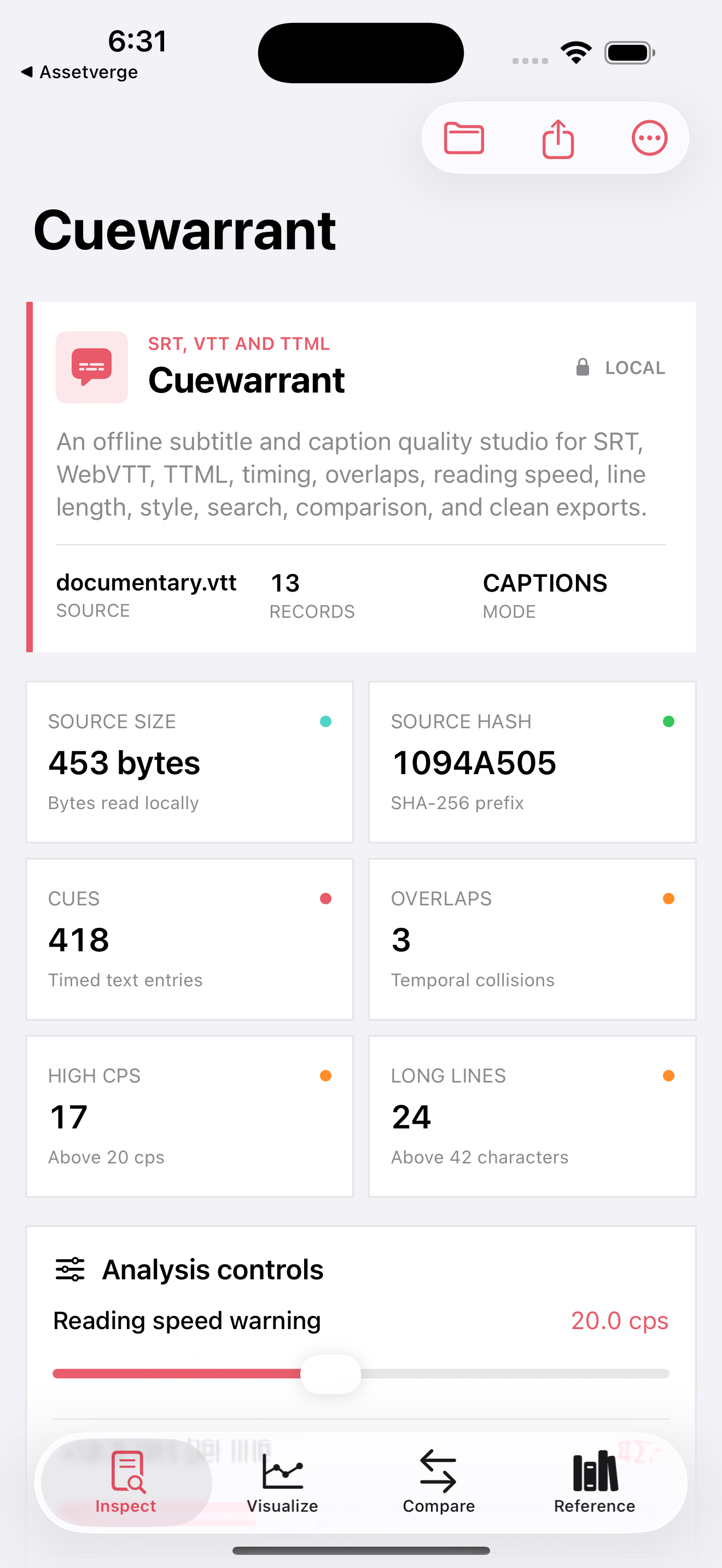Viewport: 722px width, 1568px height.
Task: Tap the orange status dot on LONG LINES
Action: tap(668, 1075)
